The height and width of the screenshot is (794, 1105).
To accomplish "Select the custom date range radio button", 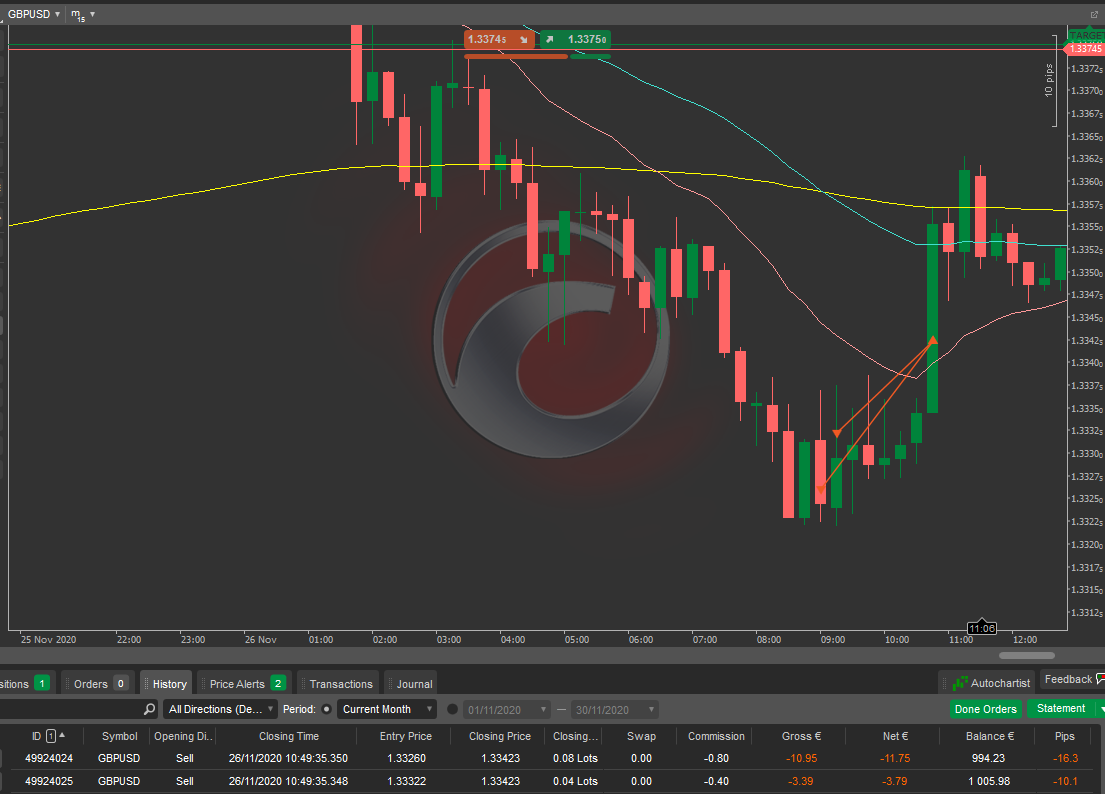I will pyautogui.click(x=452, y=709).
